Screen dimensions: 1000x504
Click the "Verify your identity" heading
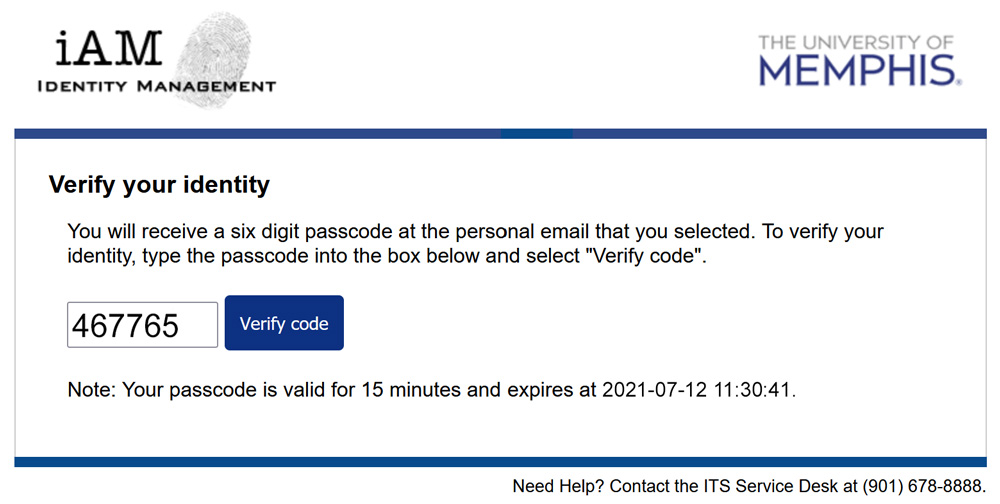[x=159, y=185]
